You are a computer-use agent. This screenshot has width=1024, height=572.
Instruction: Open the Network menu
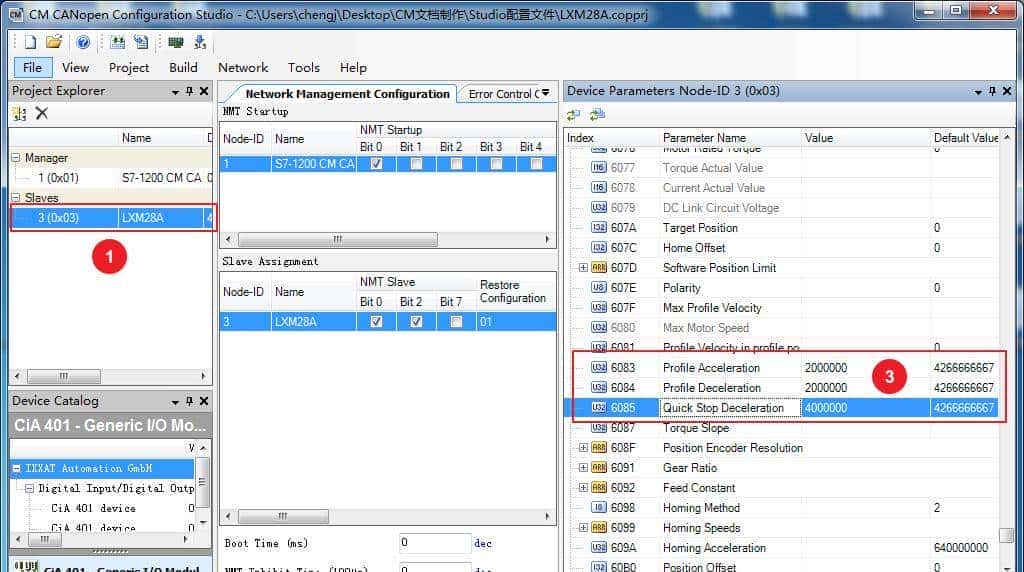pos(243,67)
